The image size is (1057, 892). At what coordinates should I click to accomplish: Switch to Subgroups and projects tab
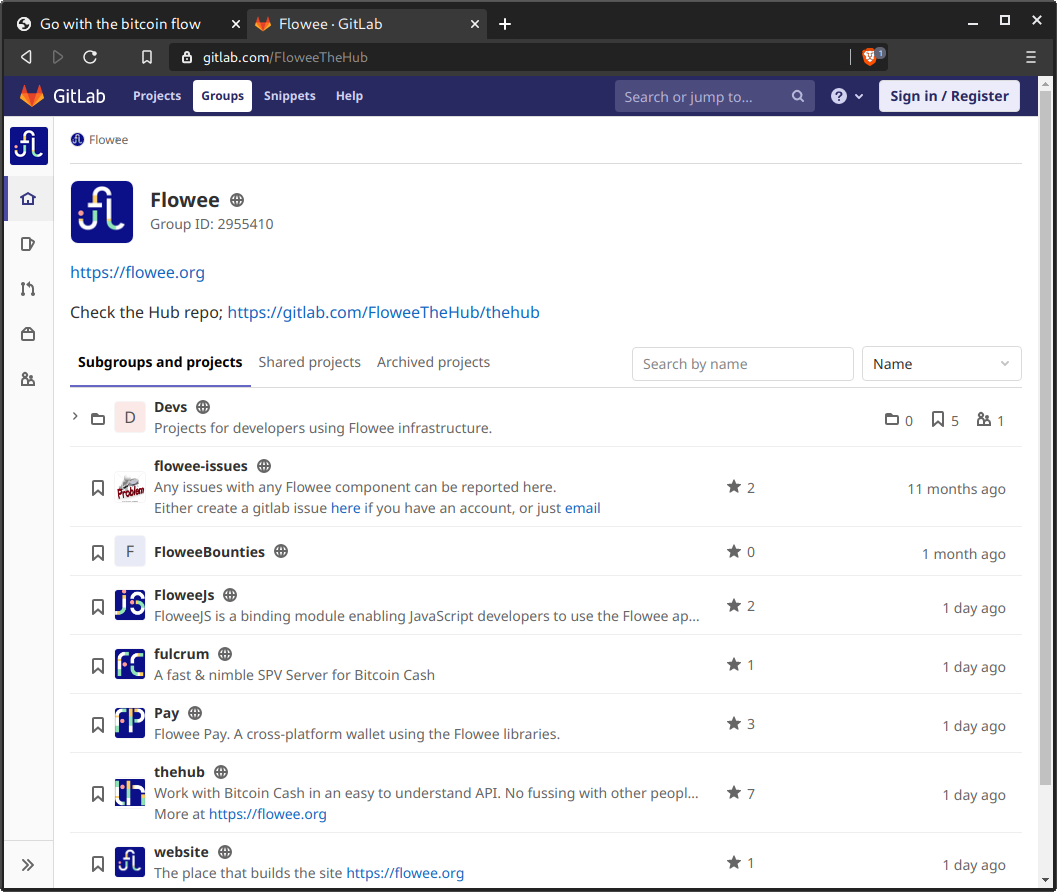160,363
